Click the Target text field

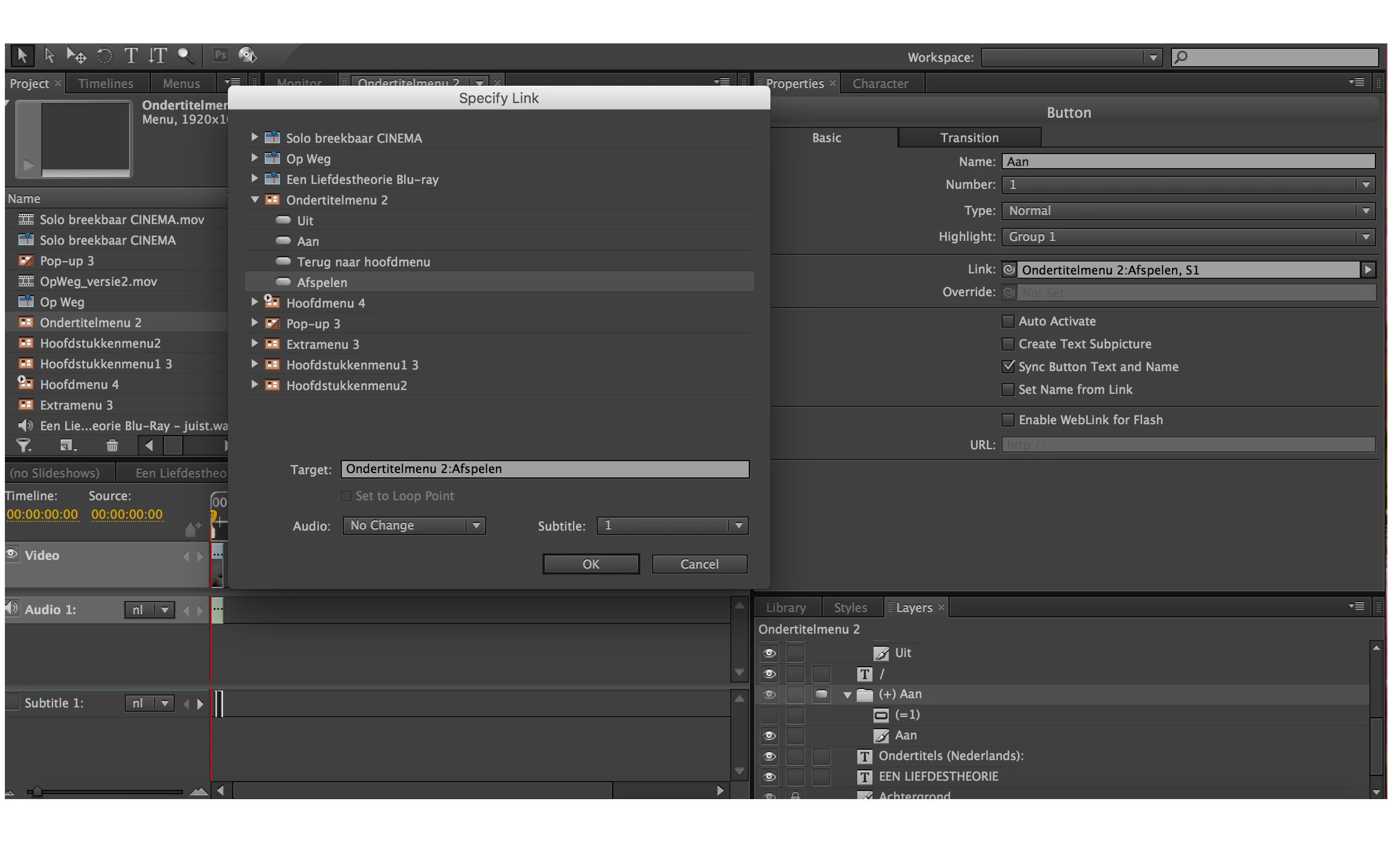pyautogui.click(x=544, y=469)
